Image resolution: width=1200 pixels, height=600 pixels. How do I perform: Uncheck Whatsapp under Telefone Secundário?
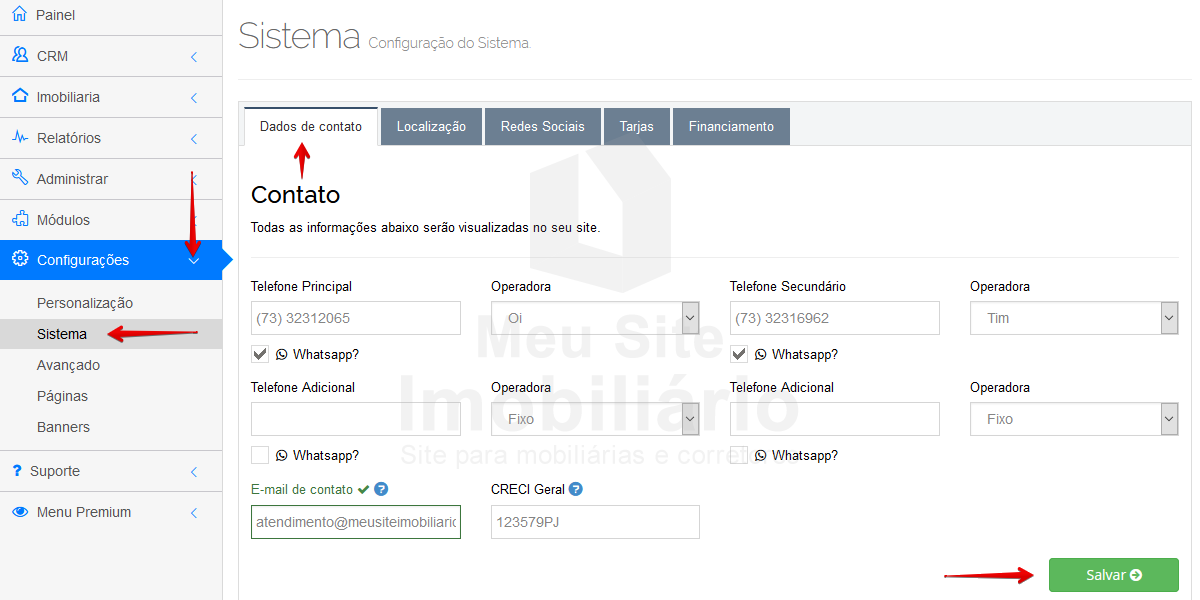pos(739,354)
